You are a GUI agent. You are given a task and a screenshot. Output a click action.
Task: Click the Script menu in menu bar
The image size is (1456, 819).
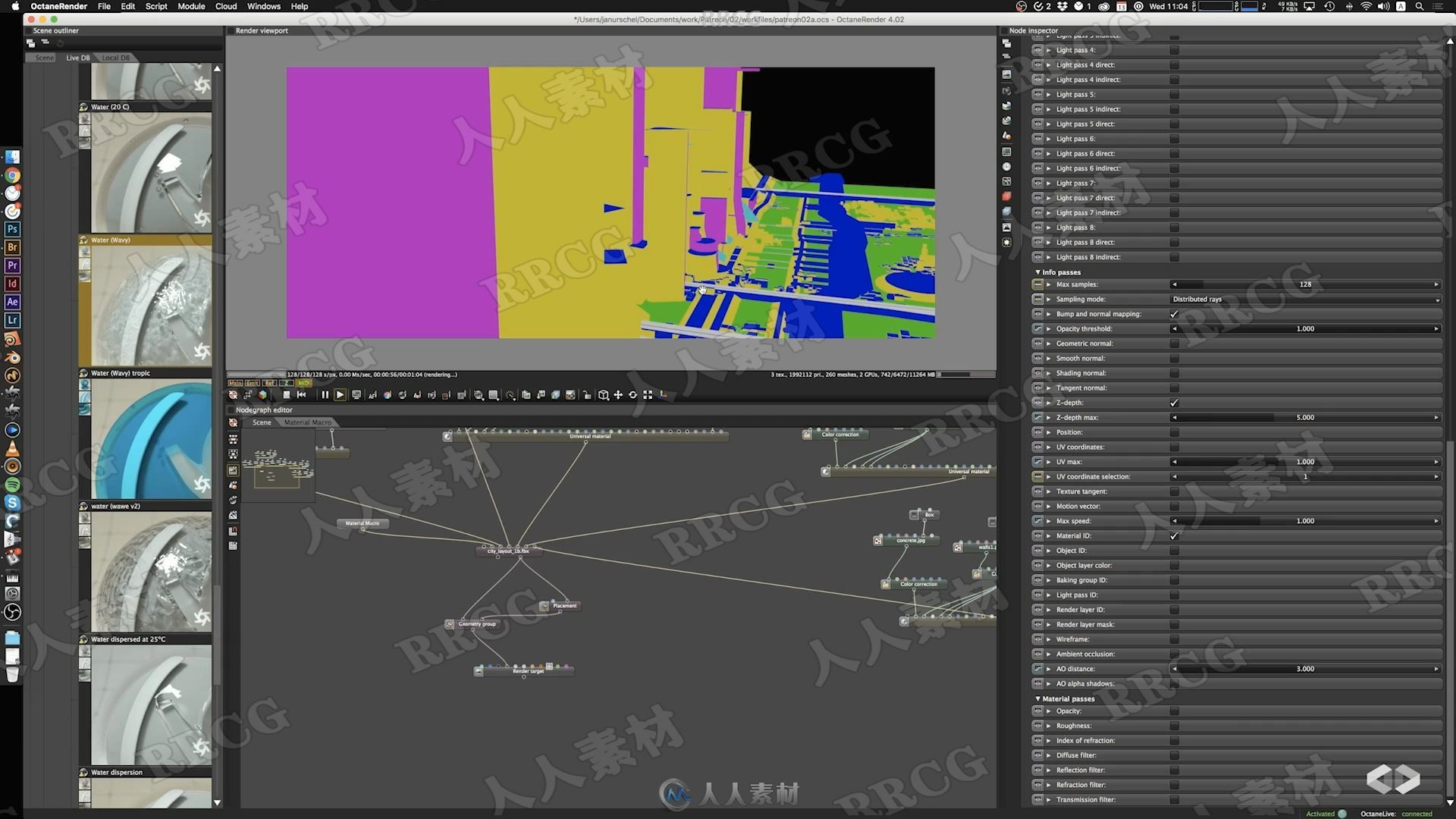[157, 6]
